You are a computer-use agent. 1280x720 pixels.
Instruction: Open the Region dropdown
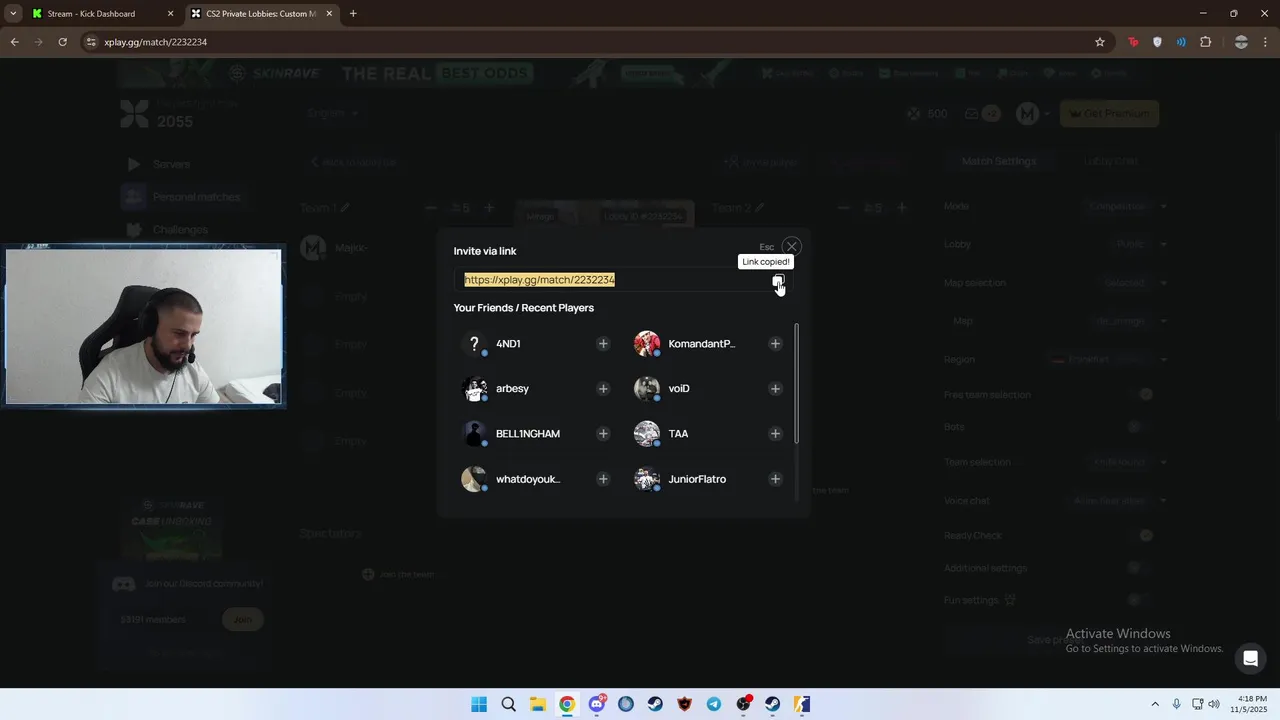(x=1109, y=359)
